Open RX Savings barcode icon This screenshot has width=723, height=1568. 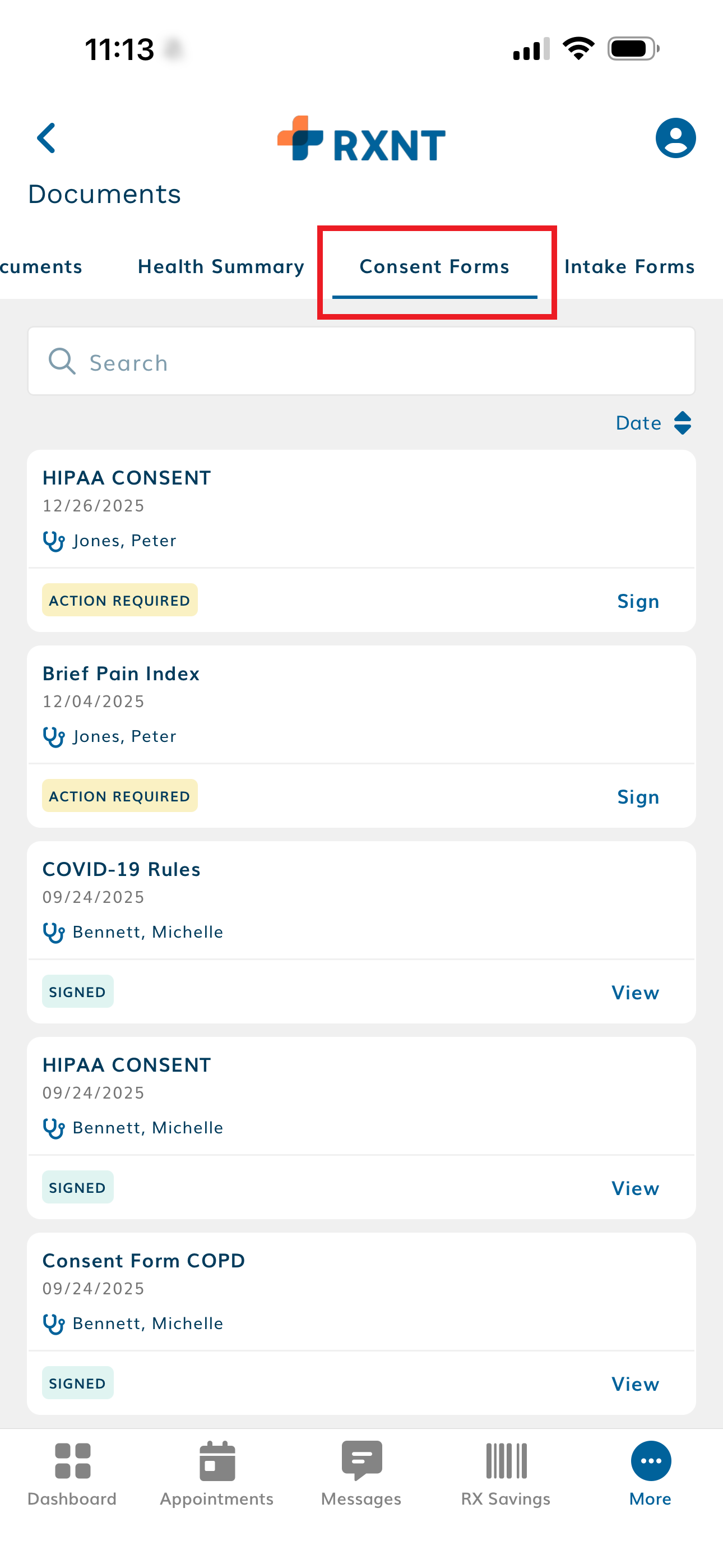coord(506,1473)
